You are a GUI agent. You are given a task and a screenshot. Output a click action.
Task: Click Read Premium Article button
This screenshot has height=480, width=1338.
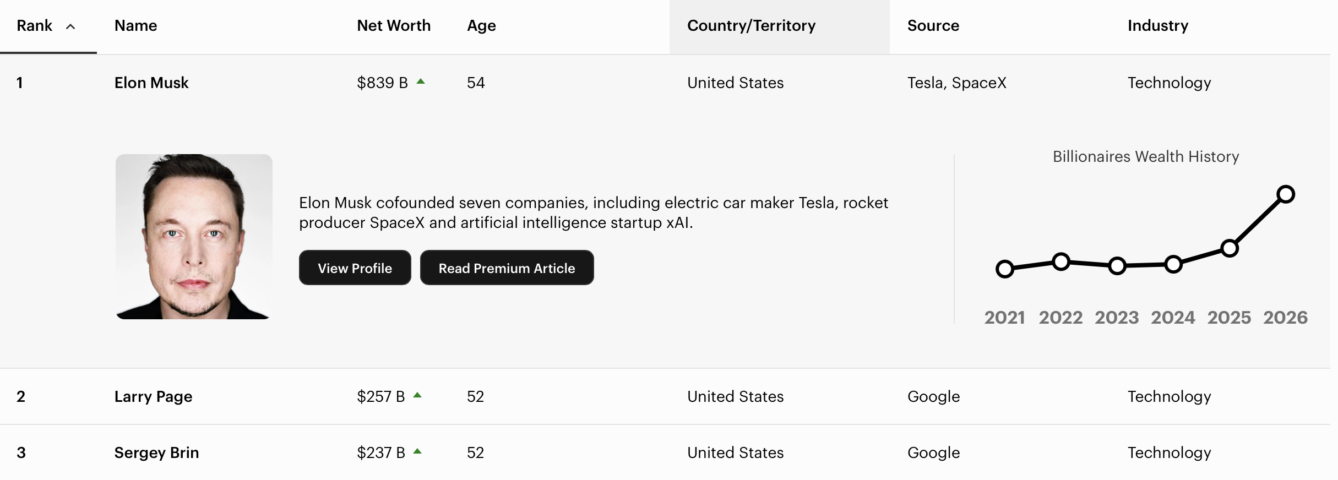click(x=506, y=268)
